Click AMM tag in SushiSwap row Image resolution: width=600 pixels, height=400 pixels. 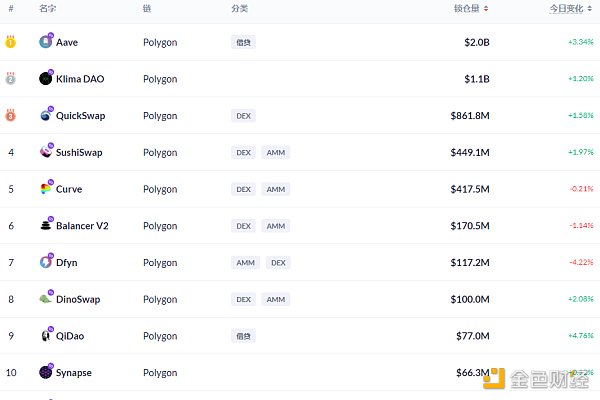pos(276,152)
